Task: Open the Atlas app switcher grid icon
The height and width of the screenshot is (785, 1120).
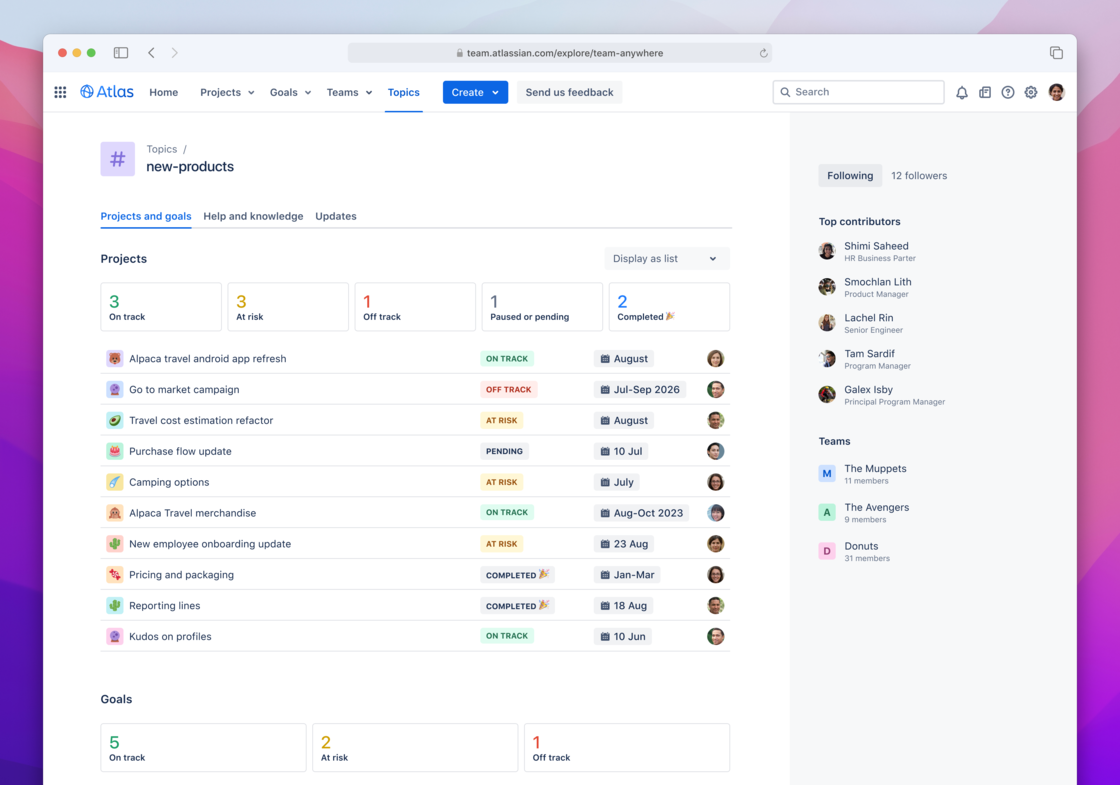Action: pyautogui.click(x=60, y=92)
